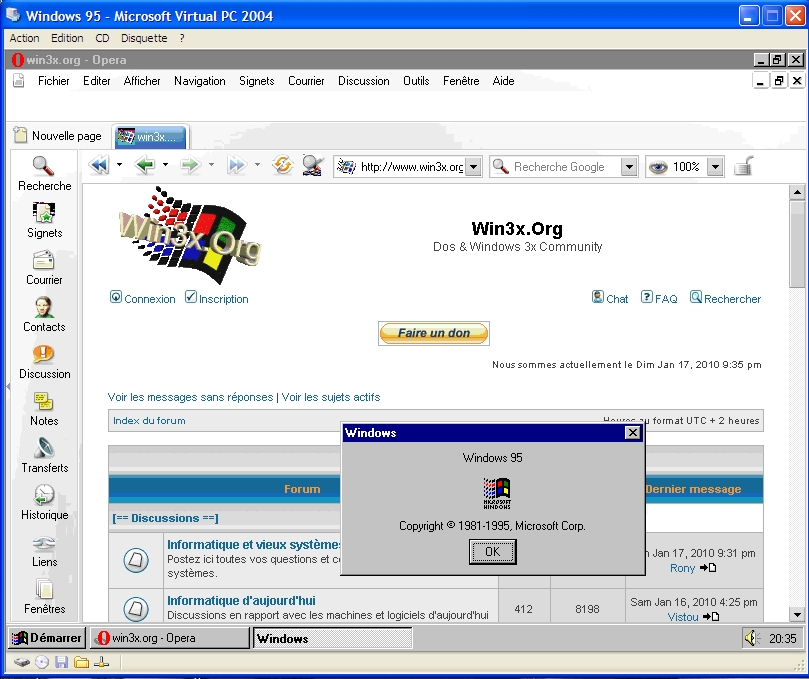
Task: Go back with the green left arrow
Action: (x=144, y=165)
